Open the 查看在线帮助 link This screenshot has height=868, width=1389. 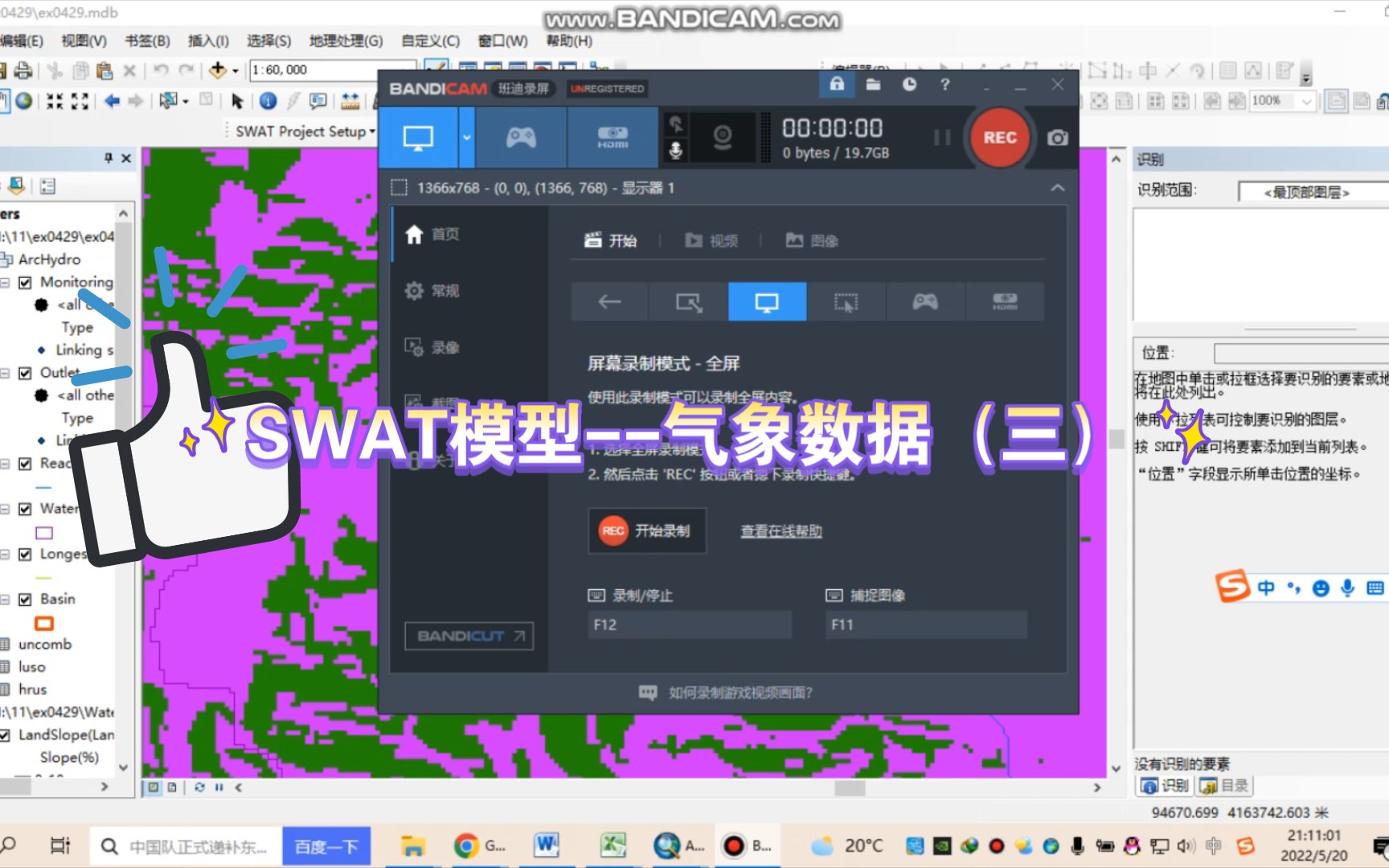[781, 531]
